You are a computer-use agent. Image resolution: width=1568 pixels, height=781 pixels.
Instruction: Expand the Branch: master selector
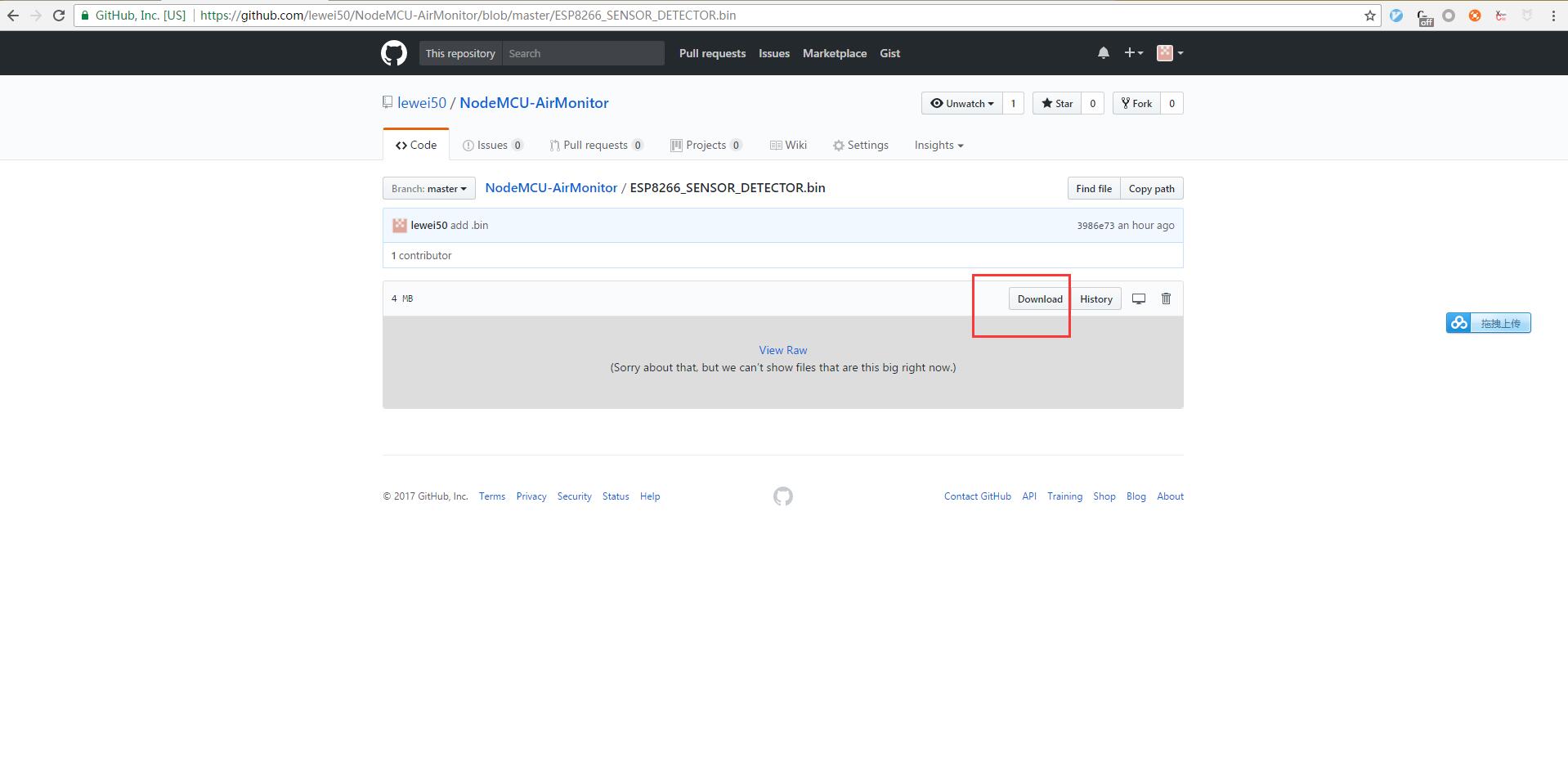(428, 188)
